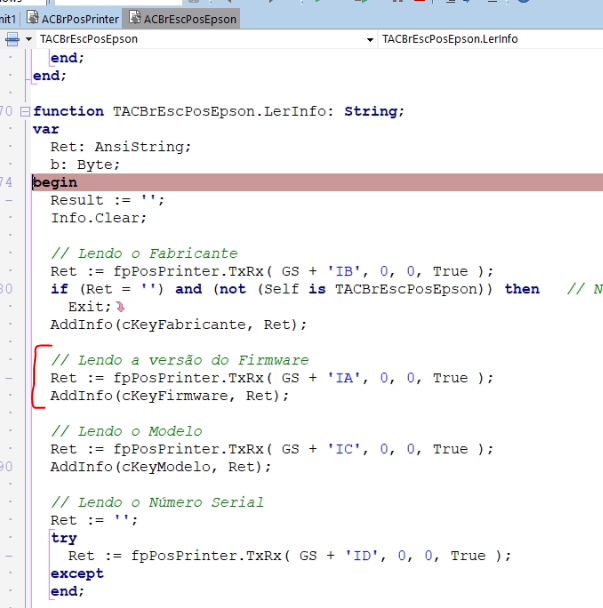603x608 pixels.
Task: Click the 'Info.Clear;' statement
Action: tap(98, 218)
